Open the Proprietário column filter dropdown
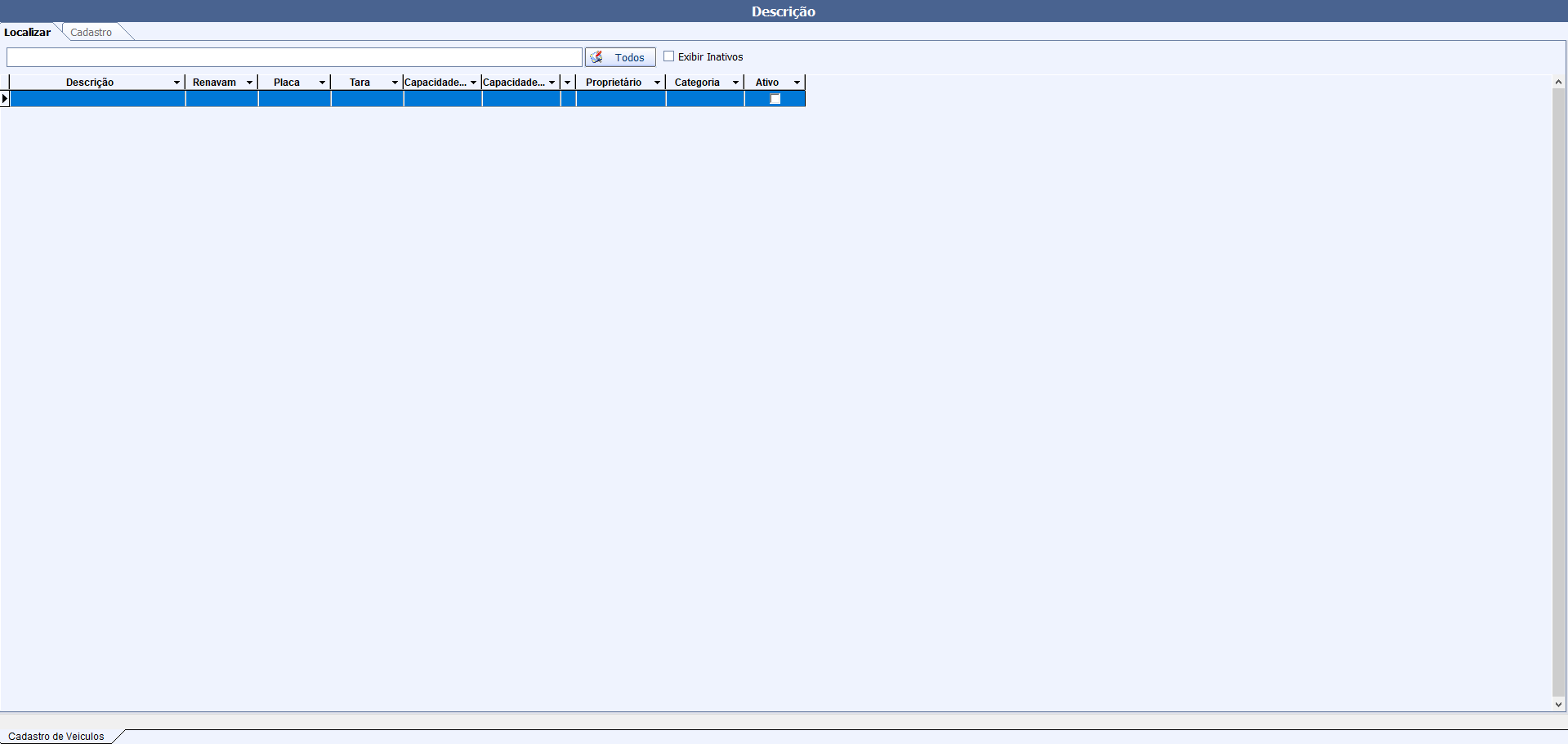Screen dimensions: 1568x744 pos(657,83)
